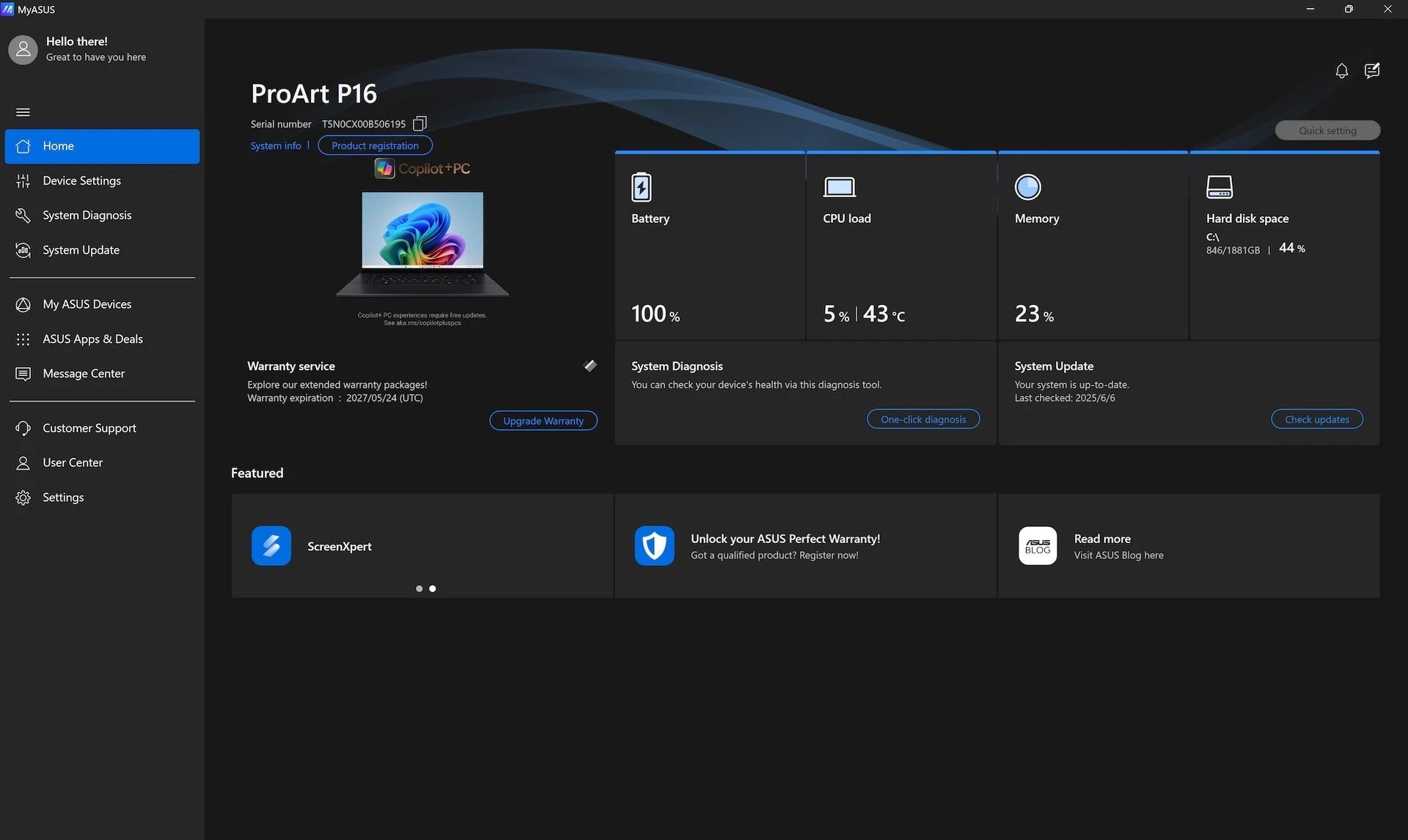Copy the serial number with copy icon
Screen dimensions: 1408x840
pos(419,123)
